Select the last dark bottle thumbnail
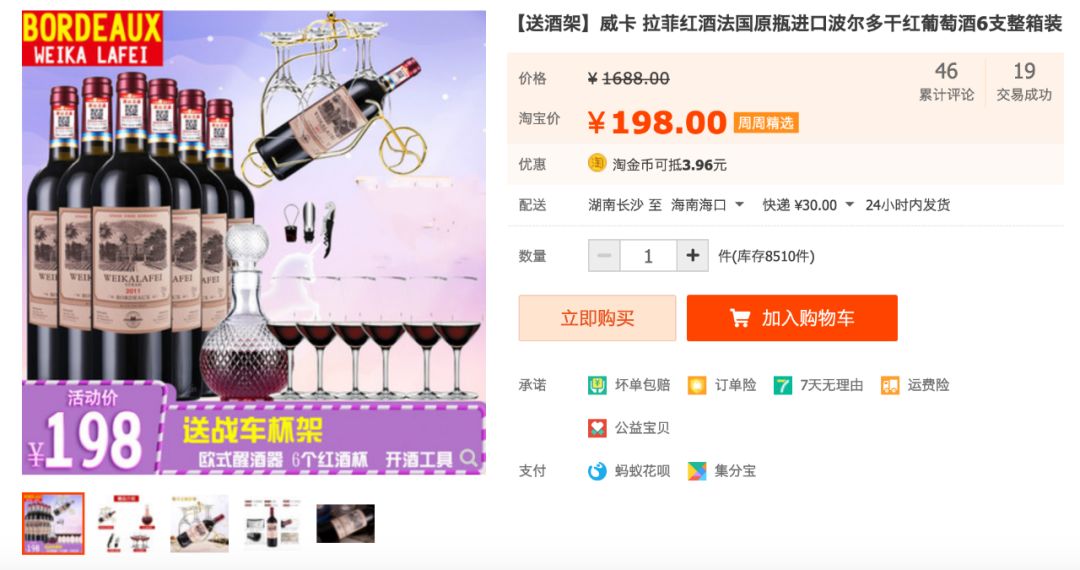This screenshot has width=1080, height=570. coord(346,524)
